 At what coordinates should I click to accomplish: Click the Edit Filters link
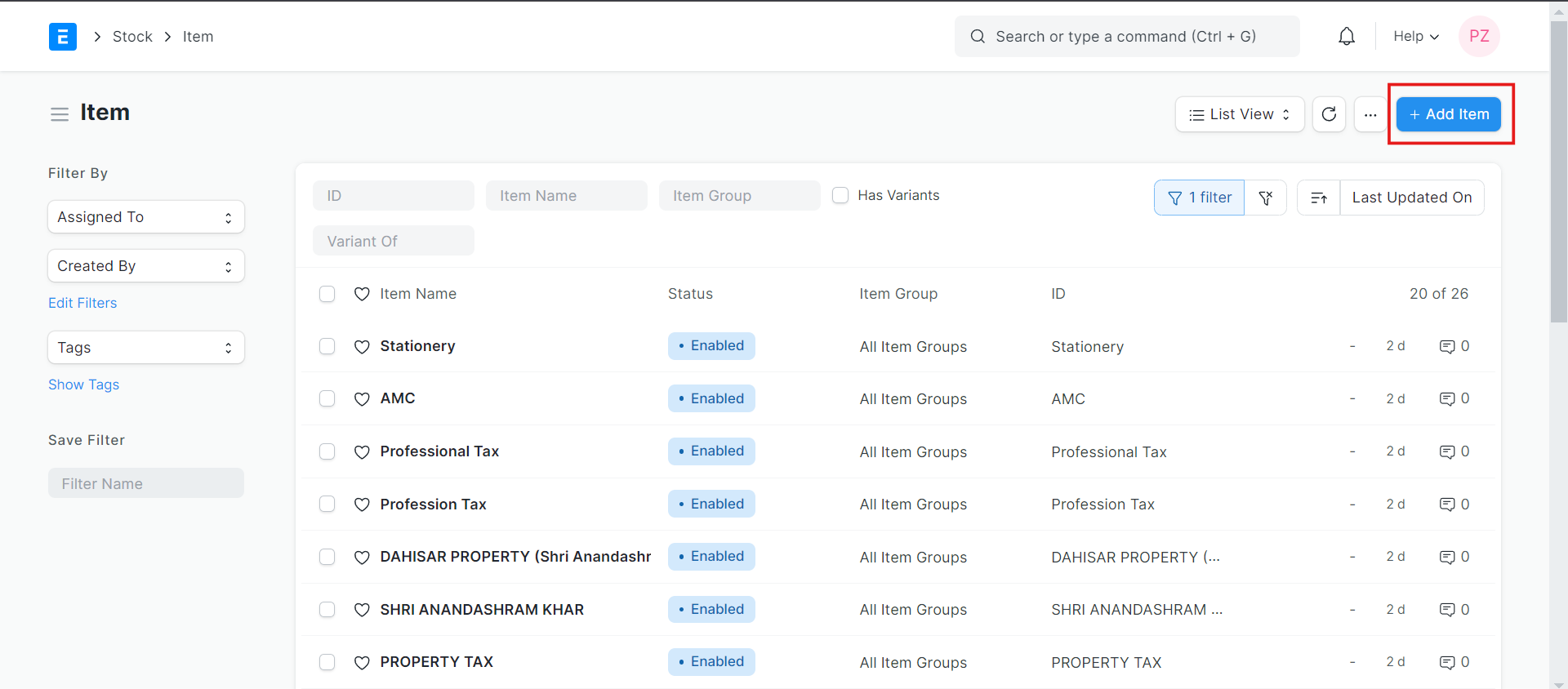click(82, 303)
